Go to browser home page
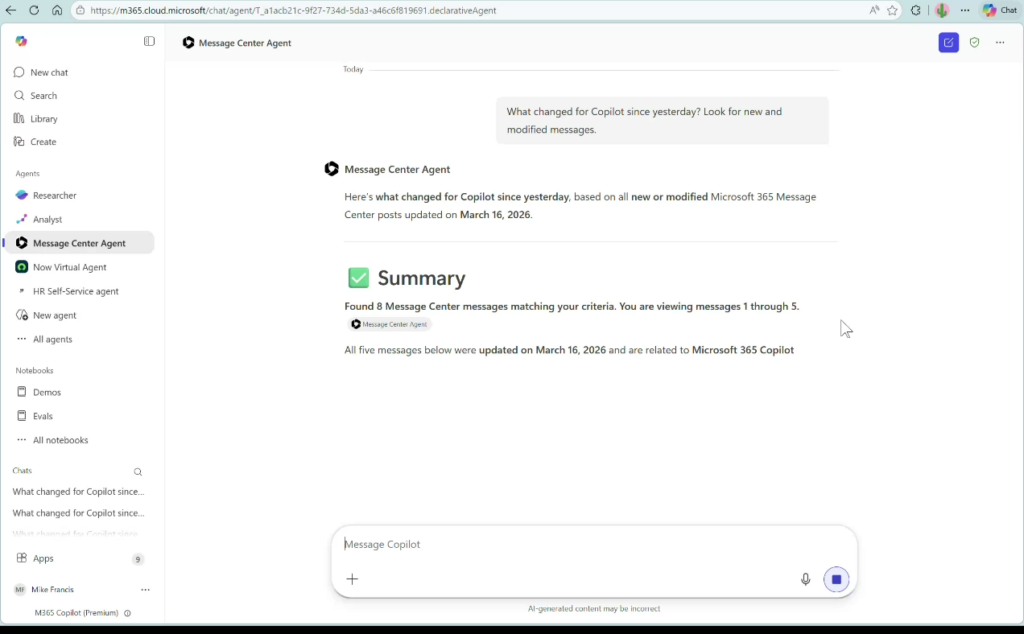Viewport: 1024px width, 634px height. (x=57, y=10)
